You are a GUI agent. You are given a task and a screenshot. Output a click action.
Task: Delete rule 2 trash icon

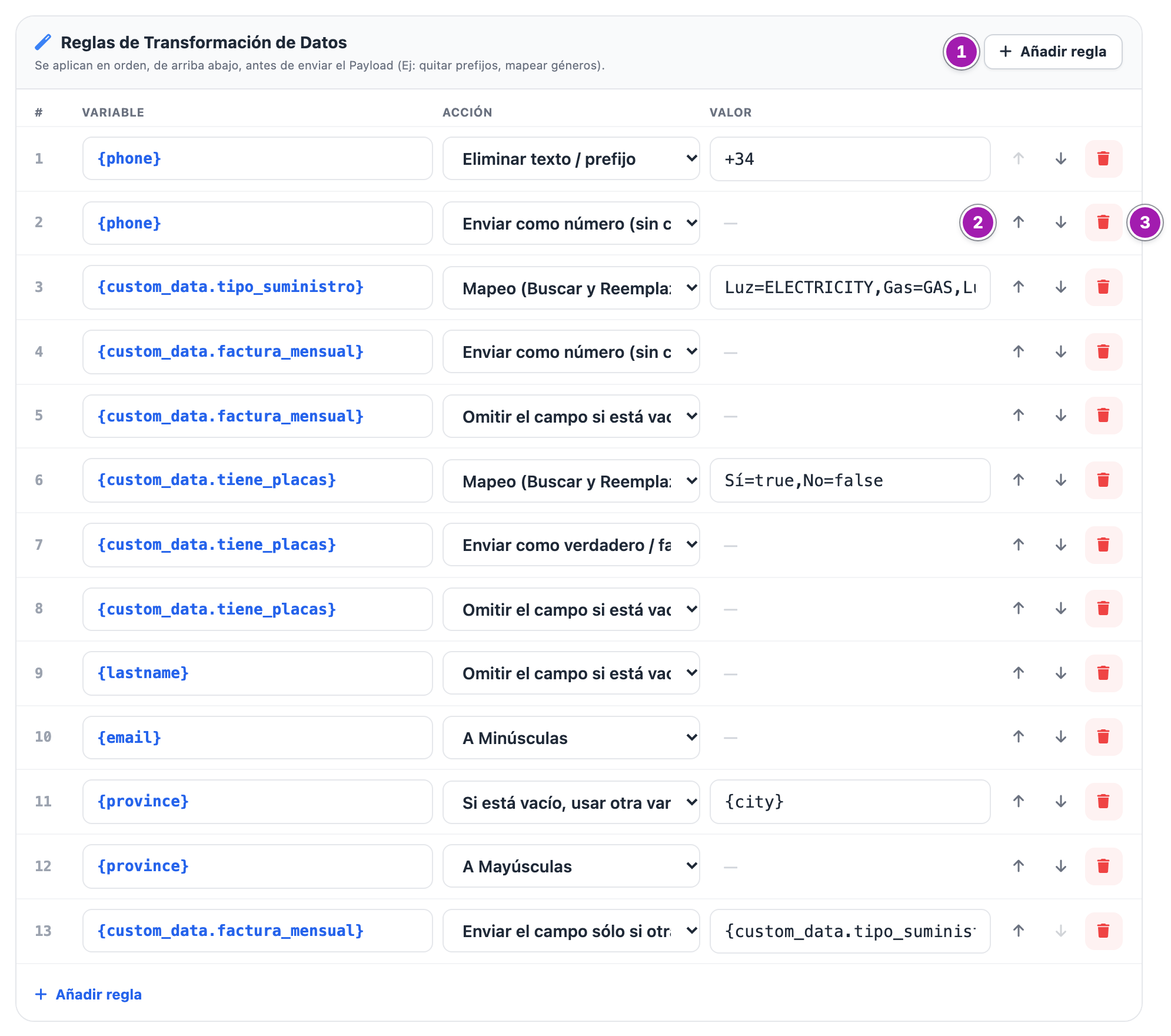pos(1103,223)
